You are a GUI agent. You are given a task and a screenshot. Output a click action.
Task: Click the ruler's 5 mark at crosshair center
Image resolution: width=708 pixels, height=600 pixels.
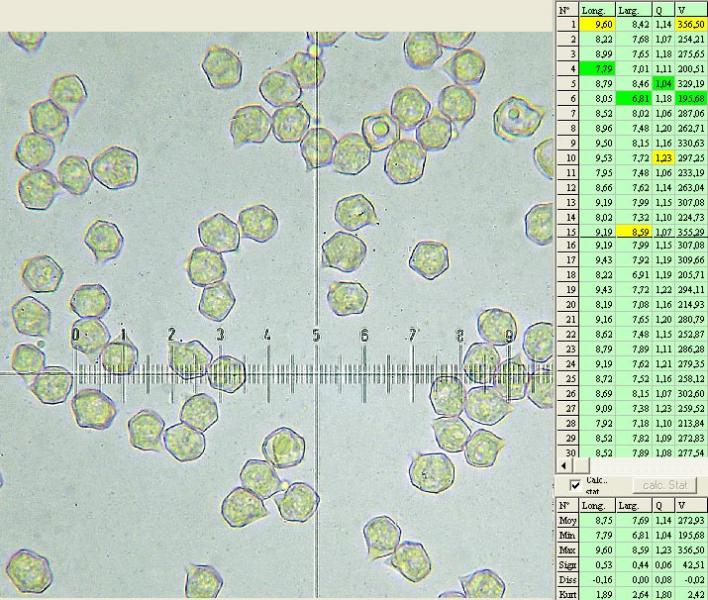(x=316, y=336)
